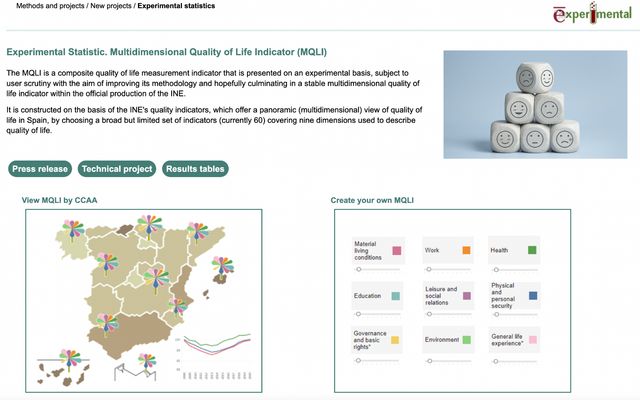Image resolution: width=640 pixels, height=400 pixels.
Task: Click the Environment light green swatch
Action: pos(467,340)
